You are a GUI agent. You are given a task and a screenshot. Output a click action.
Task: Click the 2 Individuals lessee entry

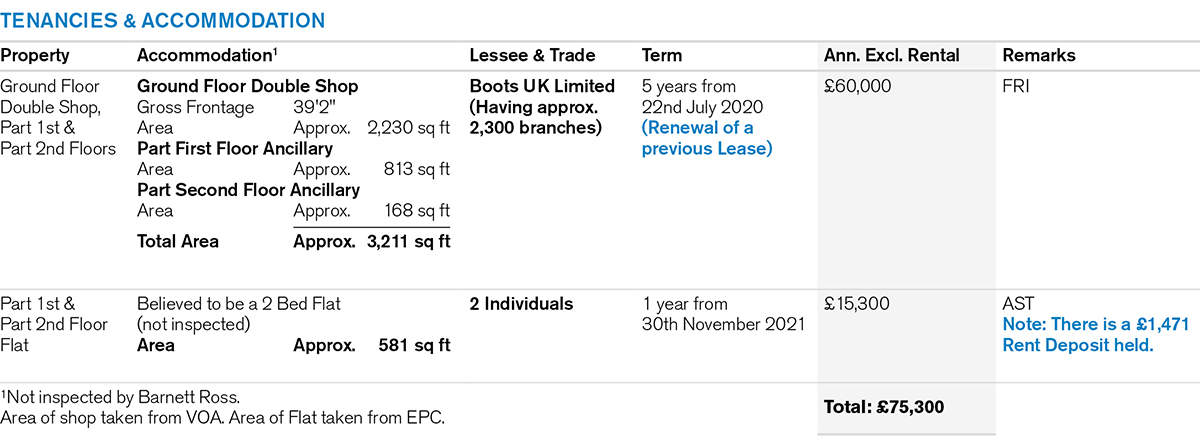click(x=521, y=304)
